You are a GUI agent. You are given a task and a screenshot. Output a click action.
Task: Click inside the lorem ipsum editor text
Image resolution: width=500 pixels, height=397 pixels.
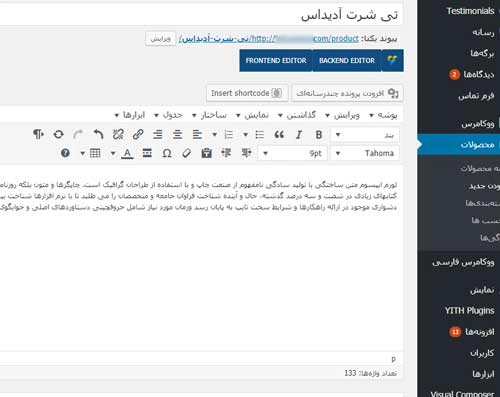tap(198, 196)
